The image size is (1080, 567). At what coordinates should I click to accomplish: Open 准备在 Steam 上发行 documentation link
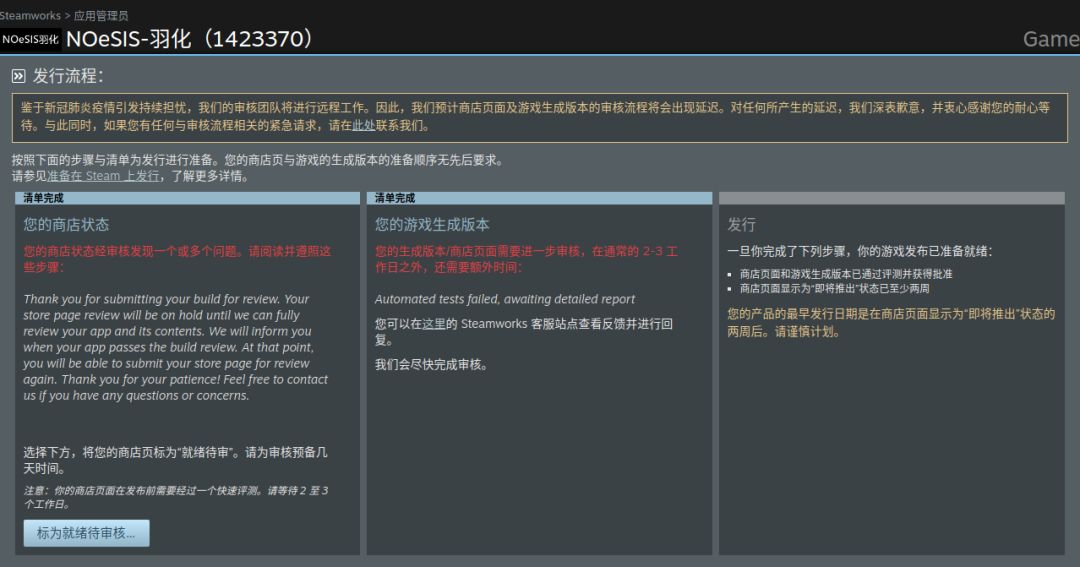click(103, 176)
